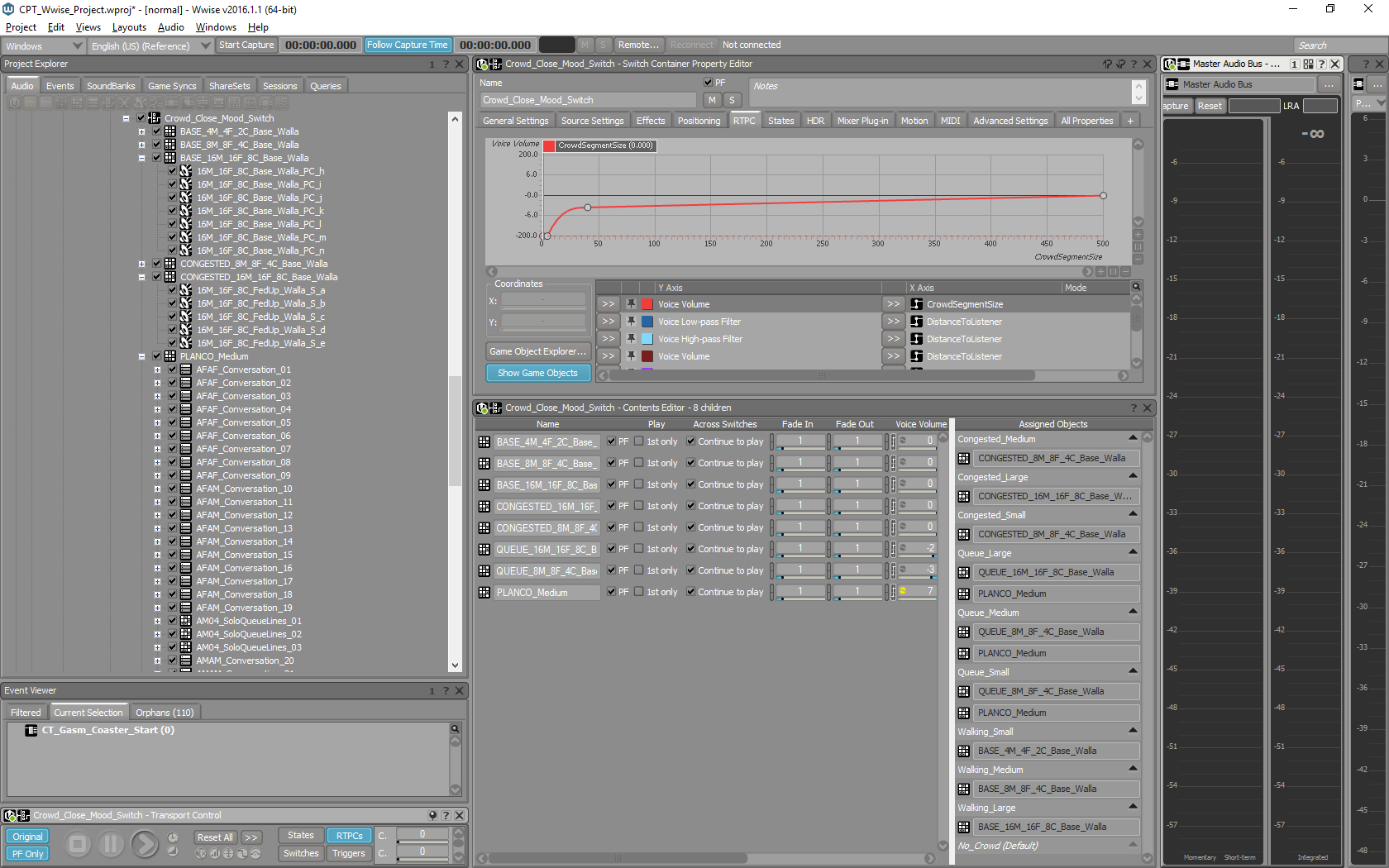Toggle the PF checkbox in Property Editor
This screenshot has height=868, width=1389.
point(708,83)
